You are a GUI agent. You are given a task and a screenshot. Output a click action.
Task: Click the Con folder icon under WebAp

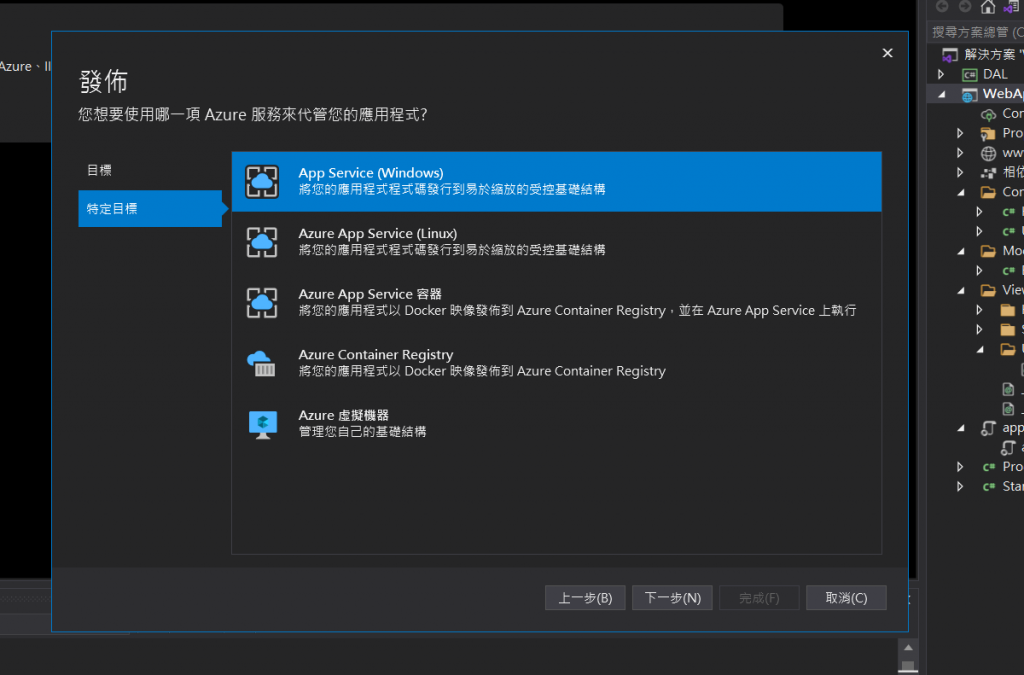click(x=988, y=192)
